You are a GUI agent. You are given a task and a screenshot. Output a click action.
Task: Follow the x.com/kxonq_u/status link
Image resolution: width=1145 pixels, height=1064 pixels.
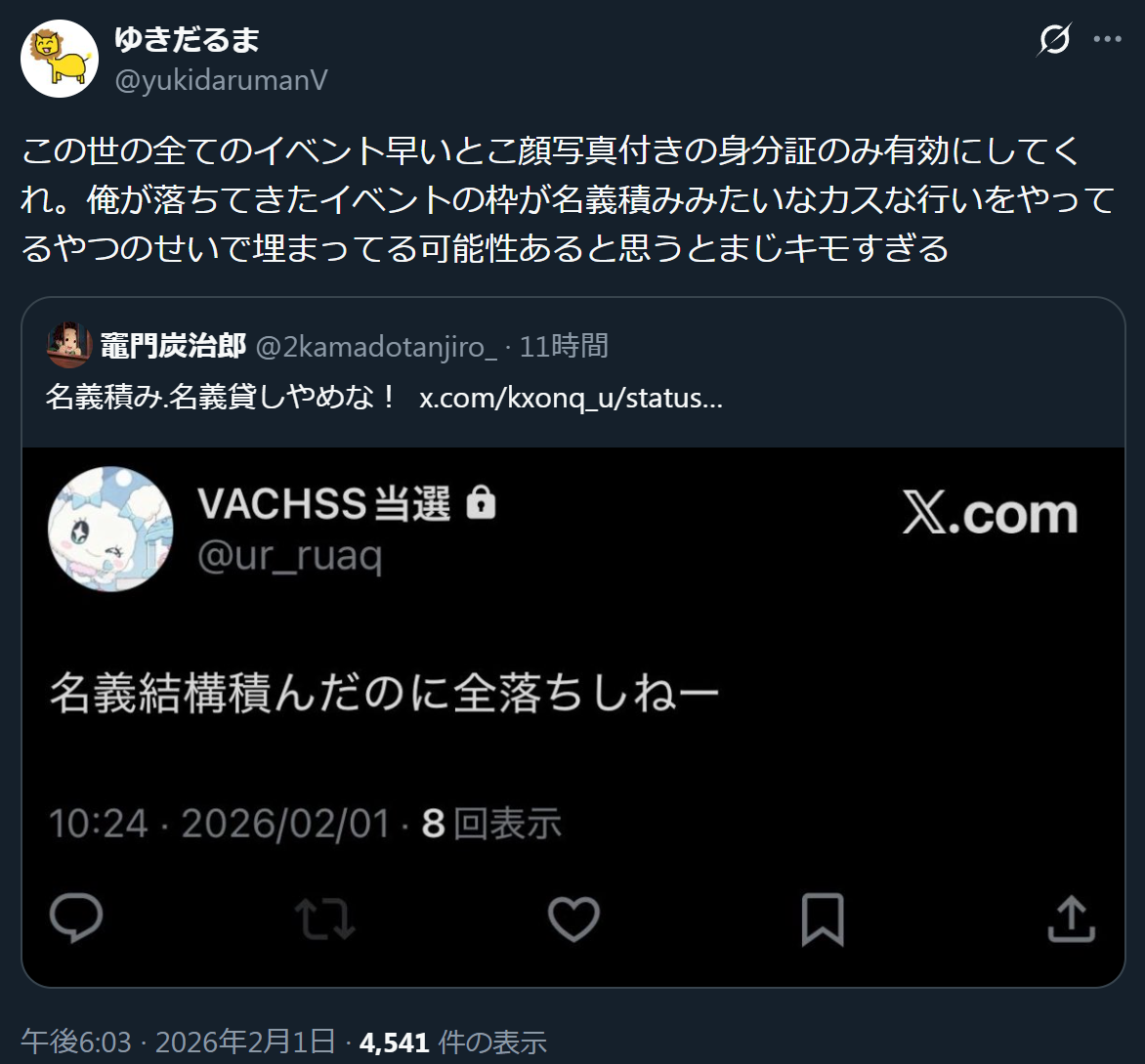(x=572, y=398)
